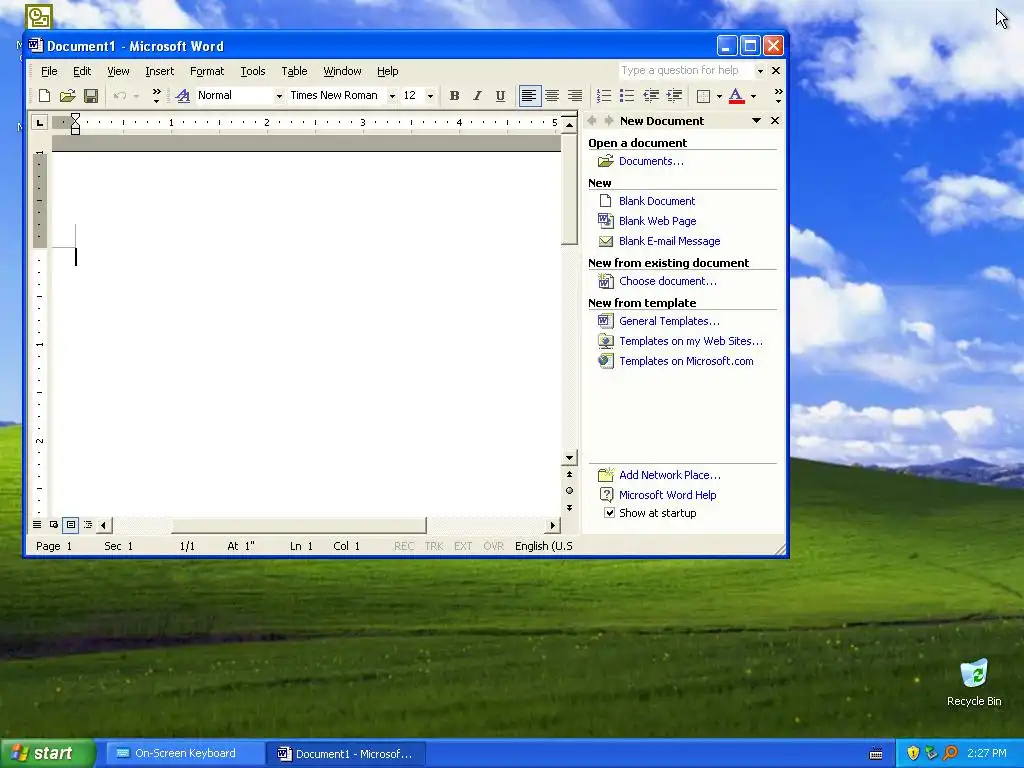Screen dimensions: 1024x768
Task: Open the Edit menu
Action: [x=82, y=71]
